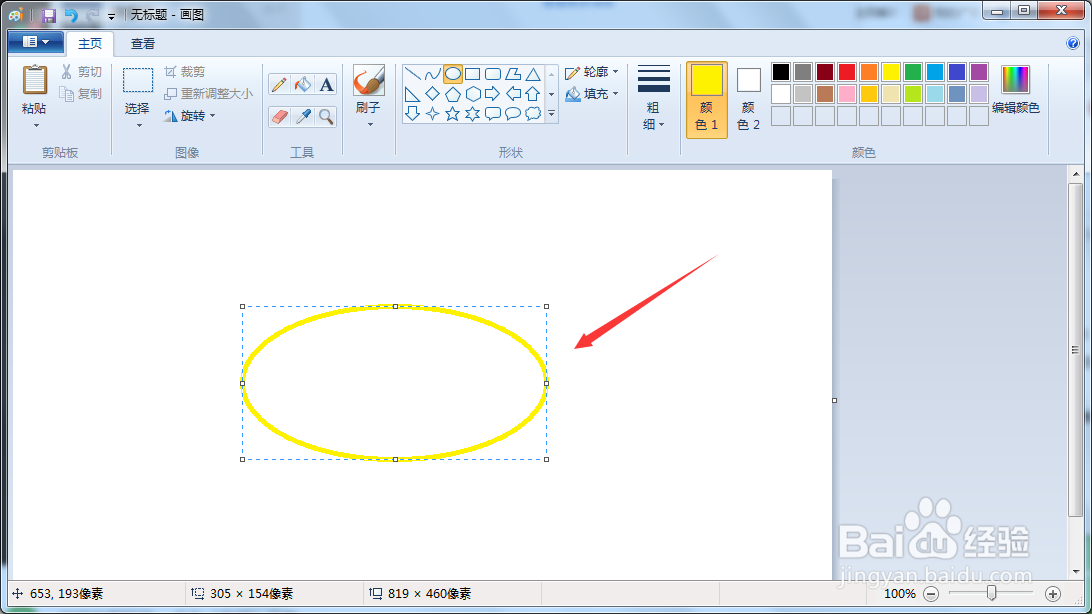The height and width of the screenshot is (614, 1092).
Task: Select the Fill with color bucket tool
Action: click(x=303, y=84)
